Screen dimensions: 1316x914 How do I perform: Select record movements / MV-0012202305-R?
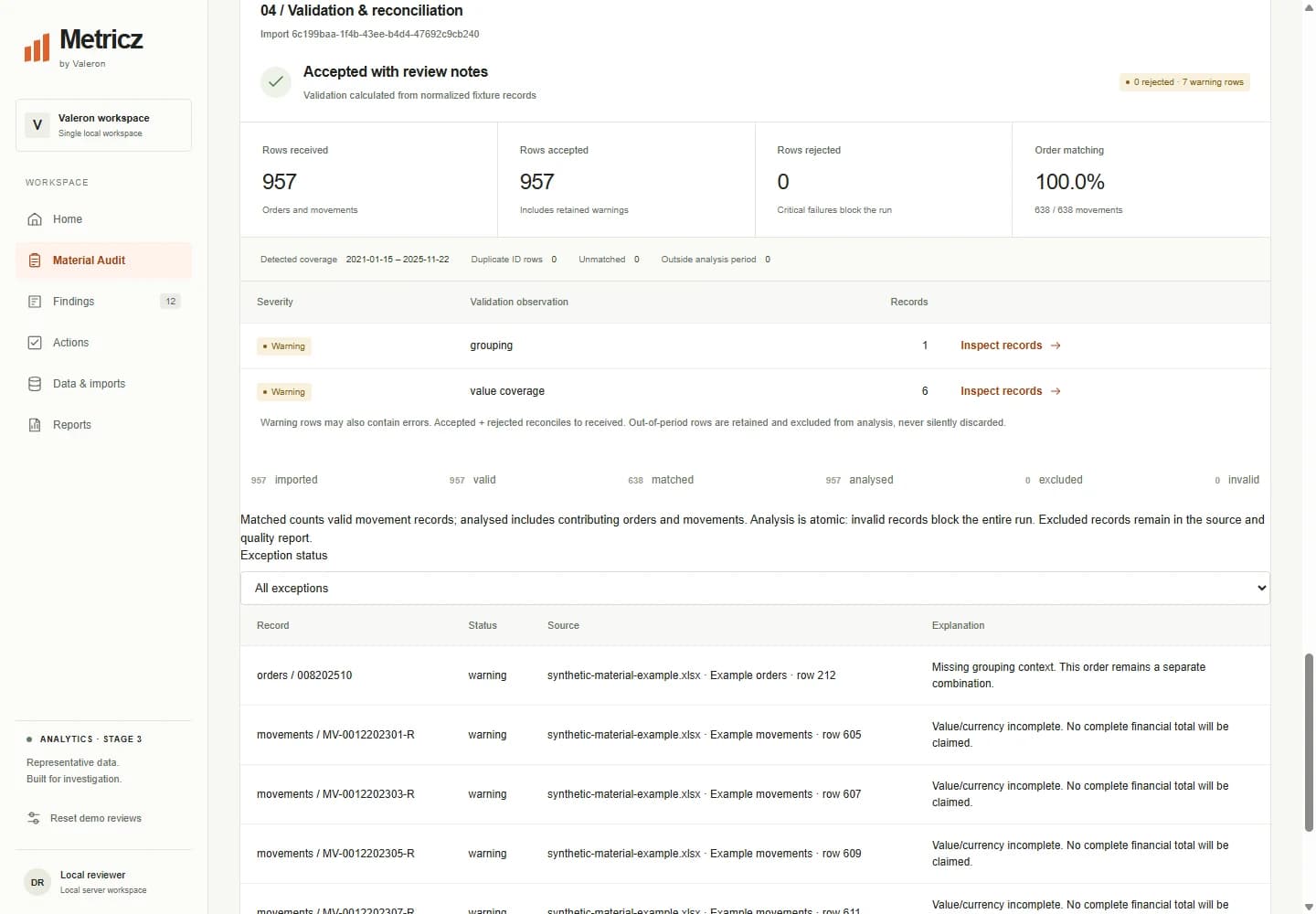coord(335,854)
